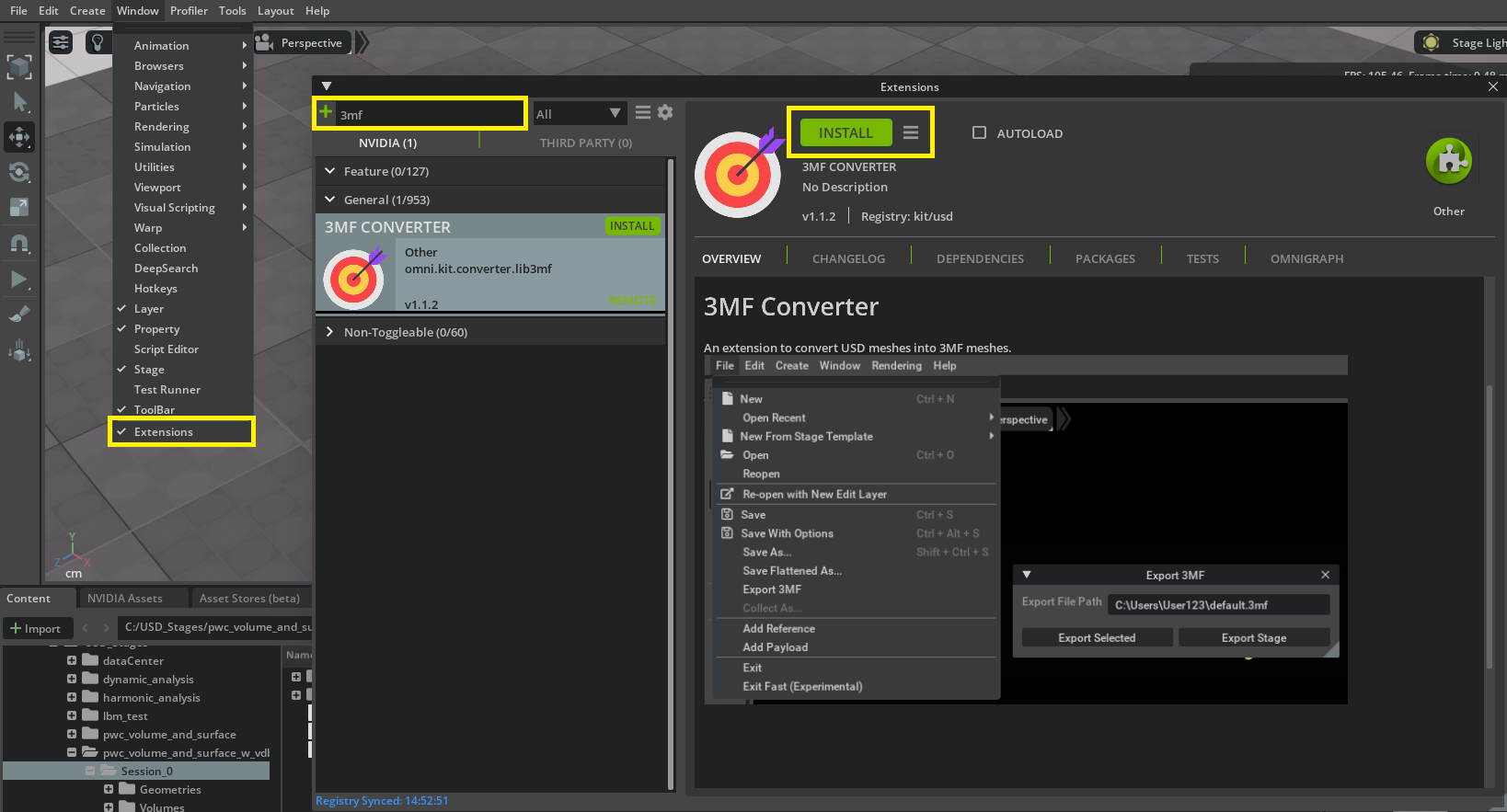Switch to the DEPENDENCIES tab
This screenshot has height=812, width=1507.
point(980,259)
